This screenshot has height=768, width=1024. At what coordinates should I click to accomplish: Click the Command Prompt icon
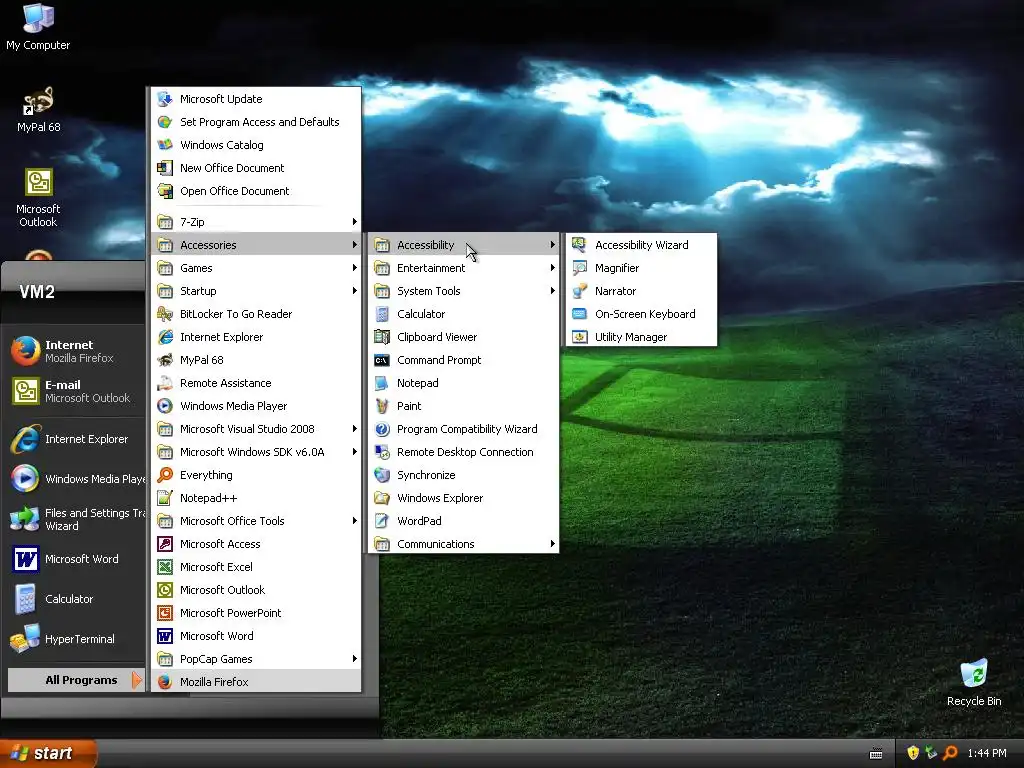(382, 360)
